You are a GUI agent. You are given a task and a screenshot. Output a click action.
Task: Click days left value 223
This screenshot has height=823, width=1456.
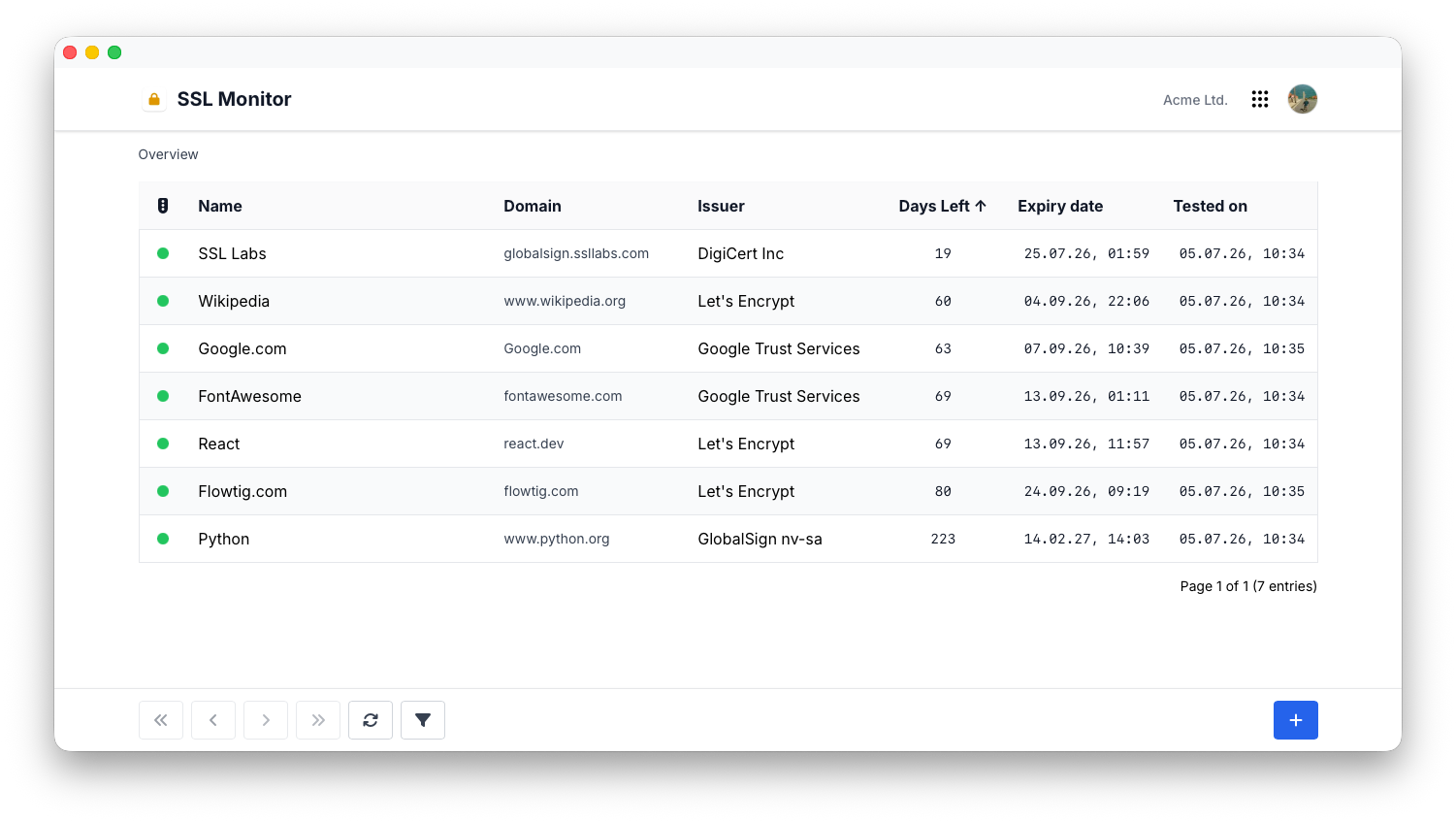pos(943,539)
